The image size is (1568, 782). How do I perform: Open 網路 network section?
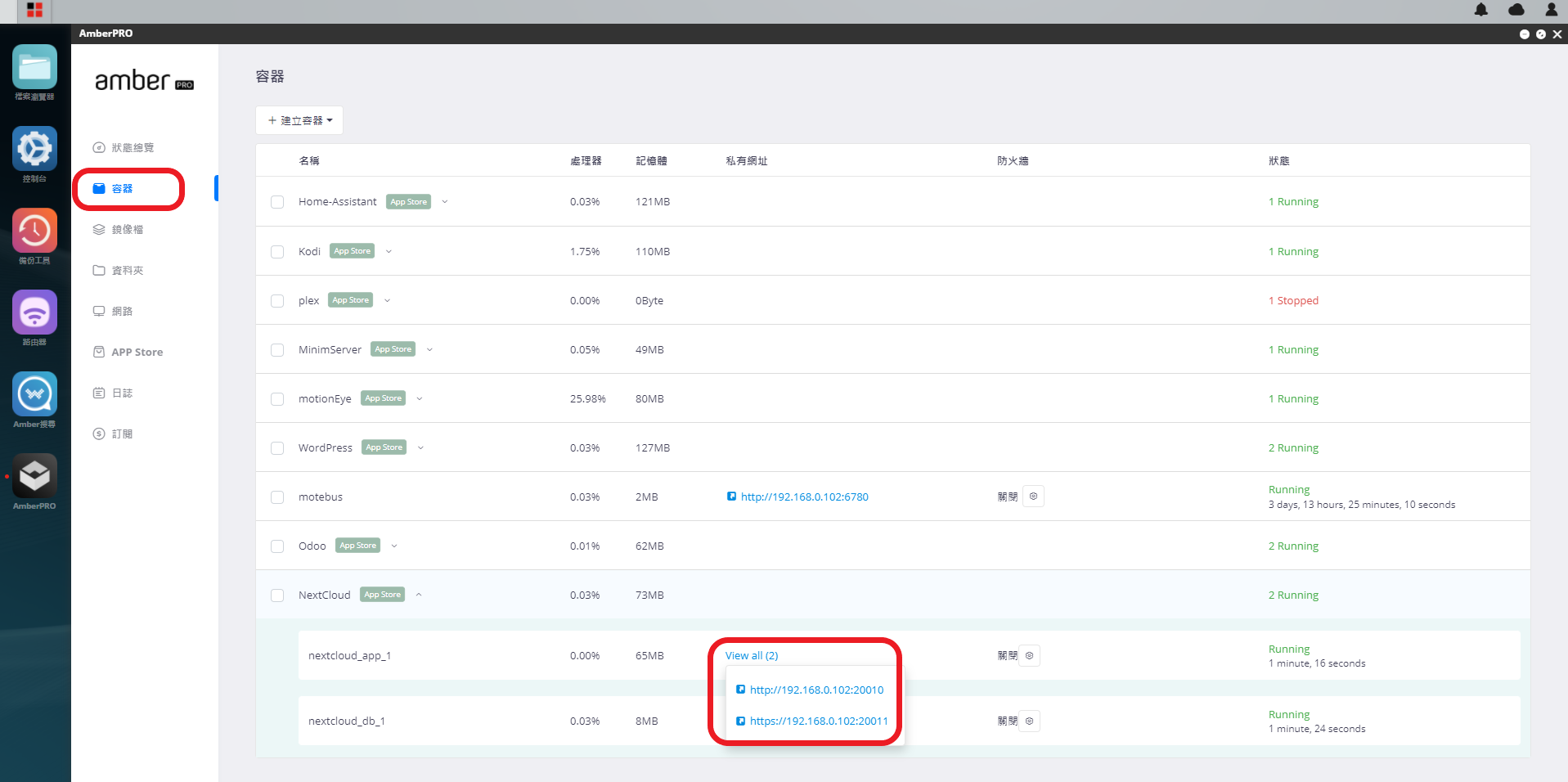click(x=113, y=311)
